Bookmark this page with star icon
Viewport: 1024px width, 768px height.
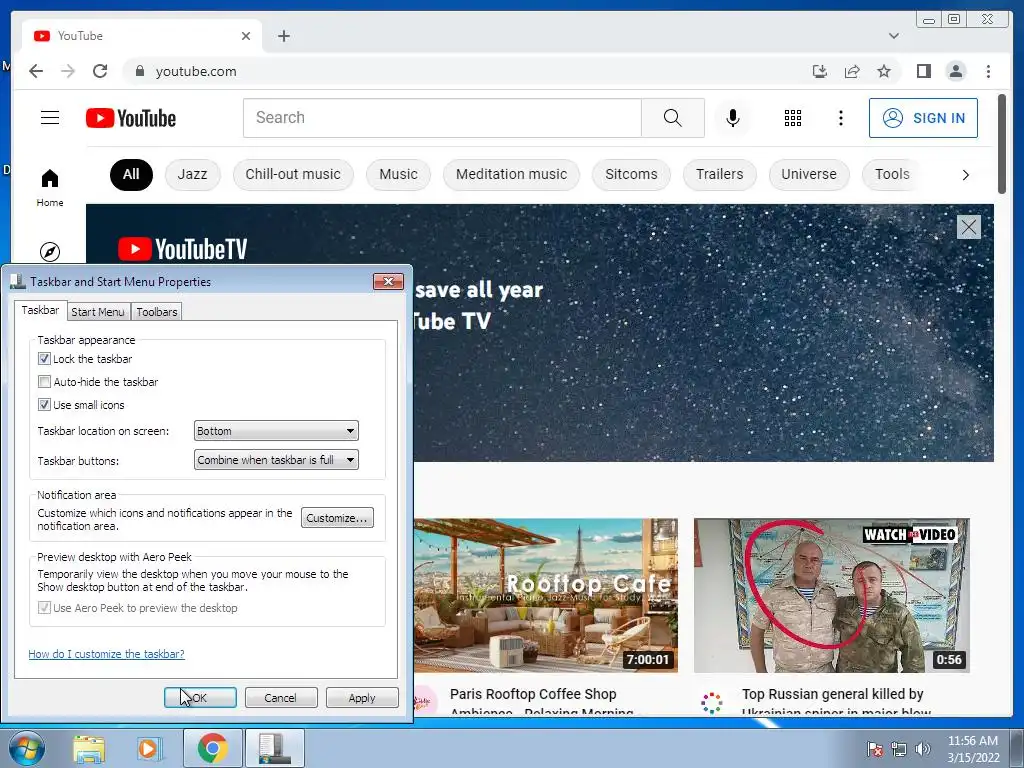(884, 71)
